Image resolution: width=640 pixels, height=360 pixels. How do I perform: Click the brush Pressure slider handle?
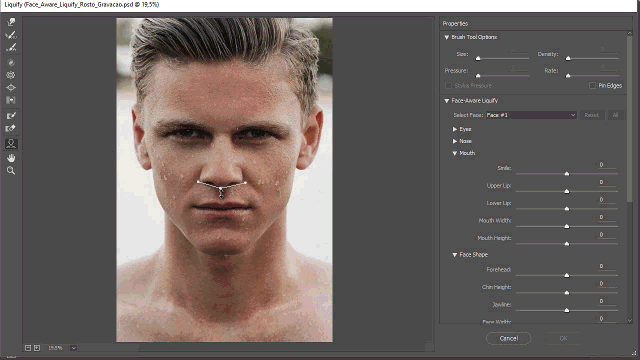[478, 76]
